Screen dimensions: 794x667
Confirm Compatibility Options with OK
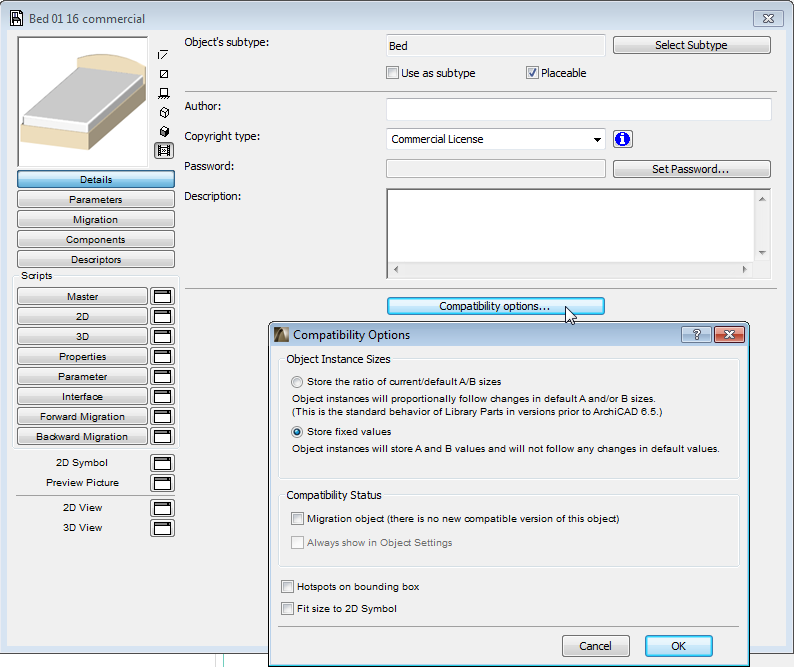679,646
